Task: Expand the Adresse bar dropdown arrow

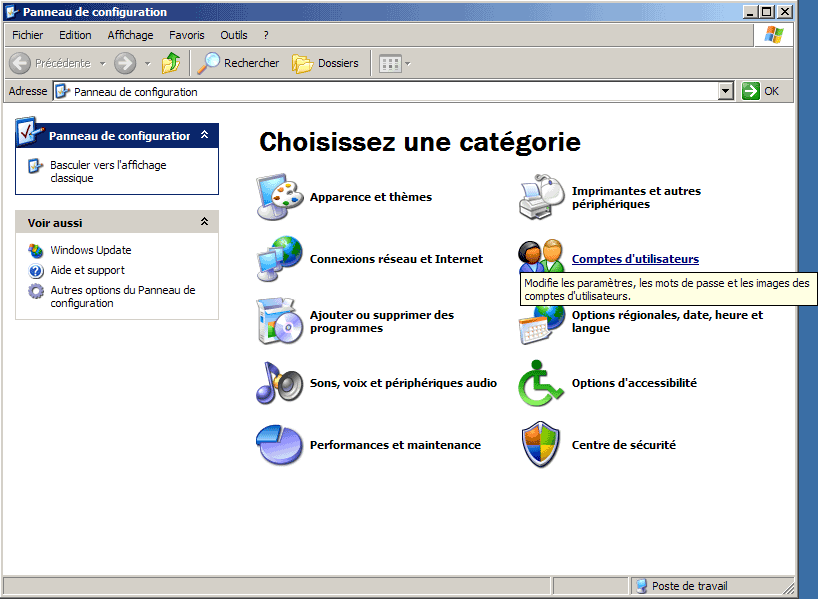Action: (726, 91)
